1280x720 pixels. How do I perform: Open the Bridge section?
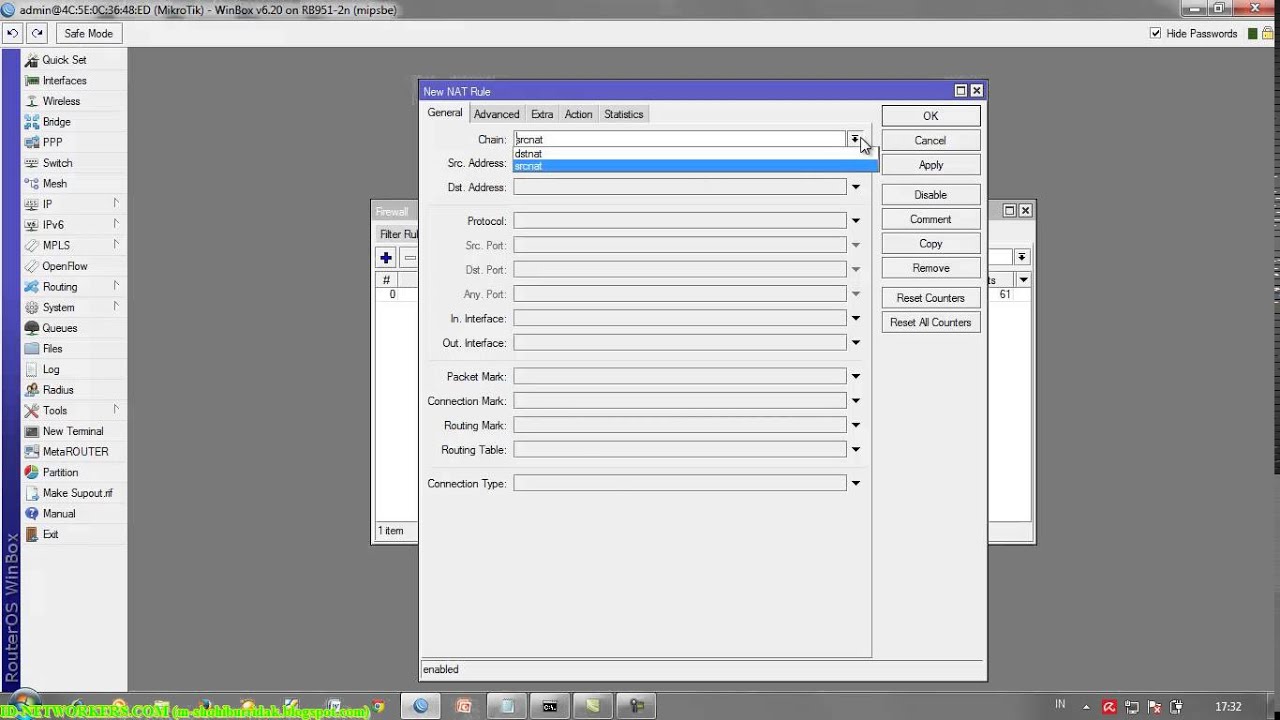coord(57,122)
